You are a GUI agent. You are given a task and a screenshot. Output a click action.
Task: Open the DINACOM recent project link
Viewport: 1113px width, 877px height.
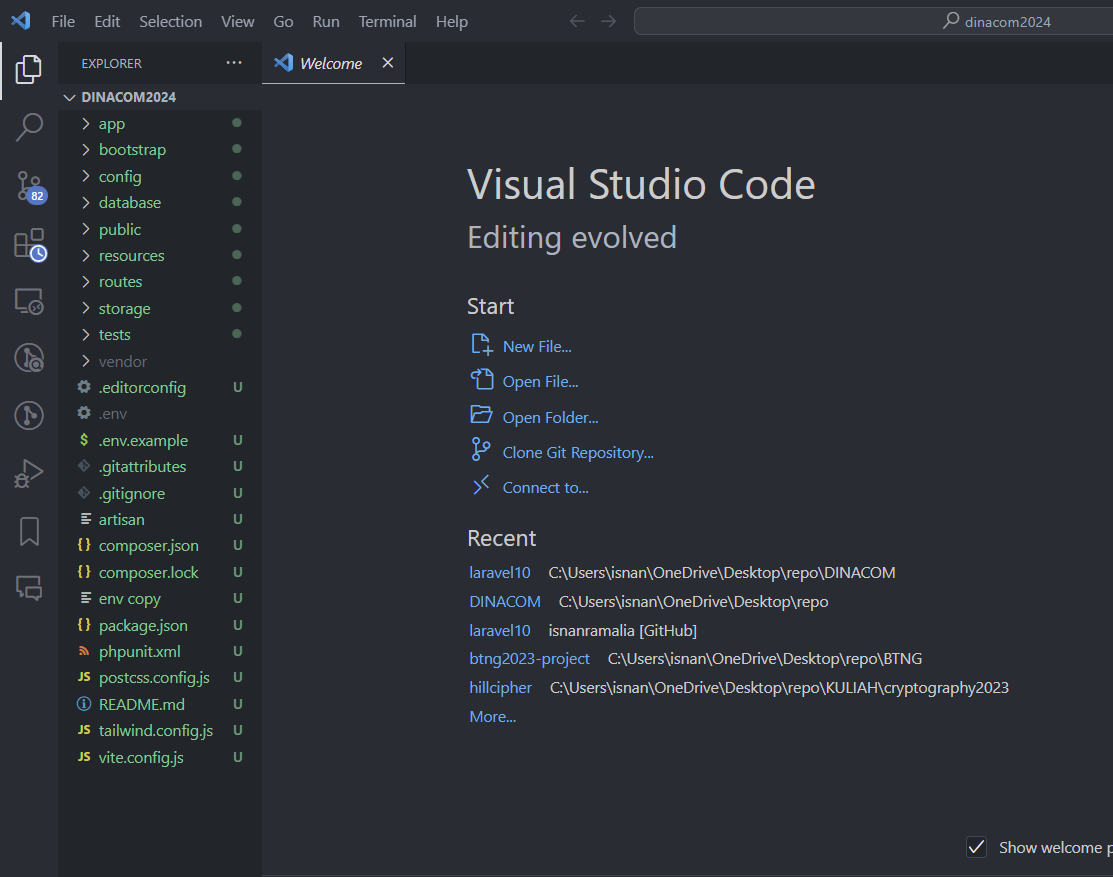(x=504, y=601)
